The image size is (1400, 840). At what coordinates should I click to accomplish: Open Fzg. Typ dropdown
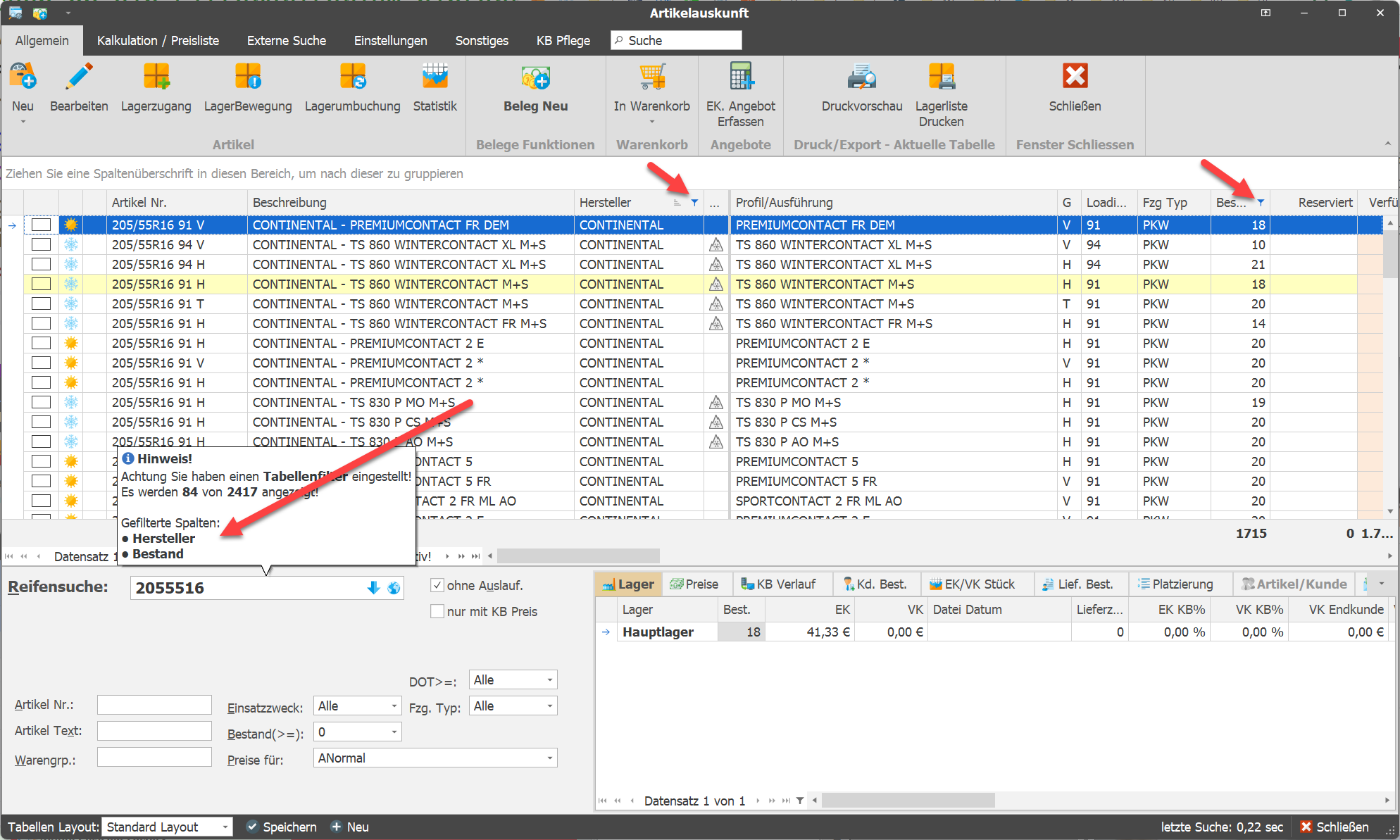pos(549,706)
